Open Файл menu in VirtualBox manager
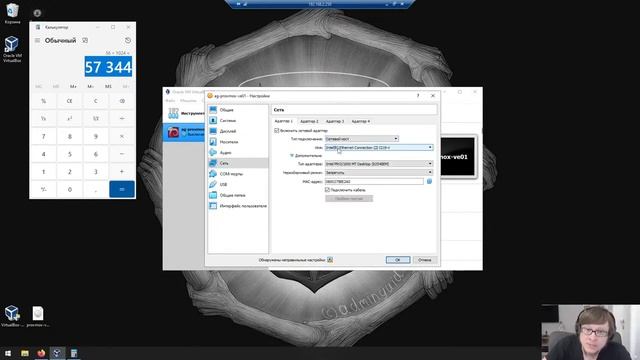This screenshot has width=640, height=360. (171, 100)
